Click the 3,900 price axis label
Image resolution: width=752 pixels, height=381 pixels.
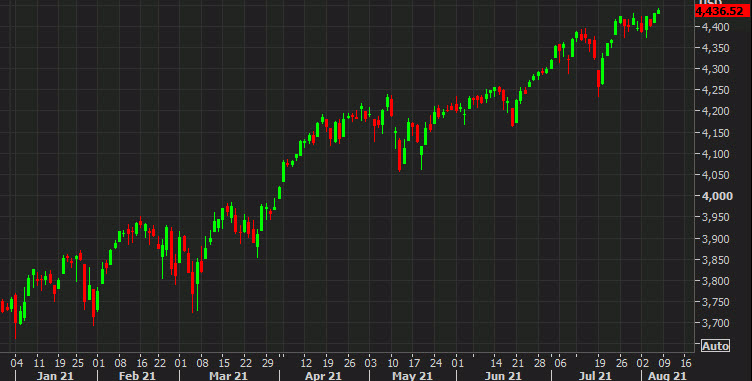[717, 239]
